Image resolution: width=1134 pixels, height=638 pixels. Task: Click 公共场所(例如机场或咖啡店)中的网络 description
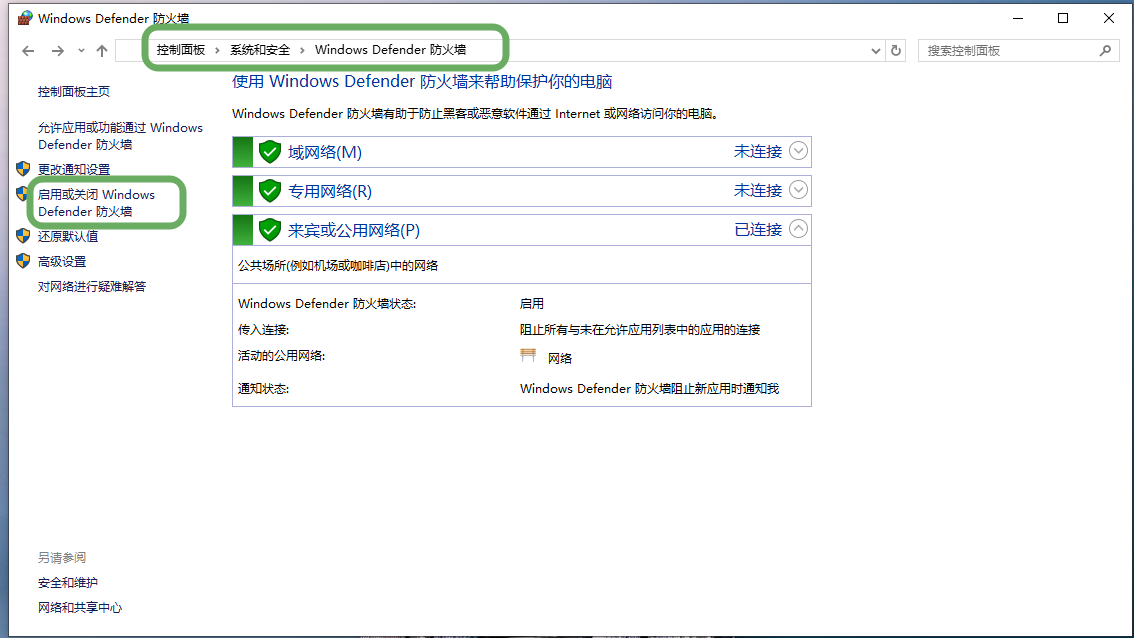point(338,265)
